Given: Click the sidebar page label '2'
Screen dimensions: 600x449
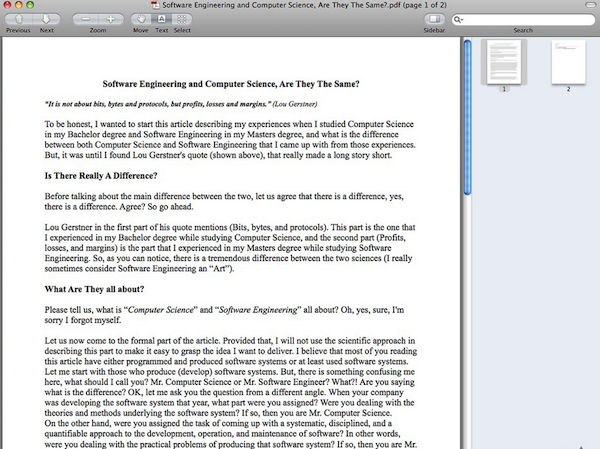Looking at the screenshot, I should 568,89.
